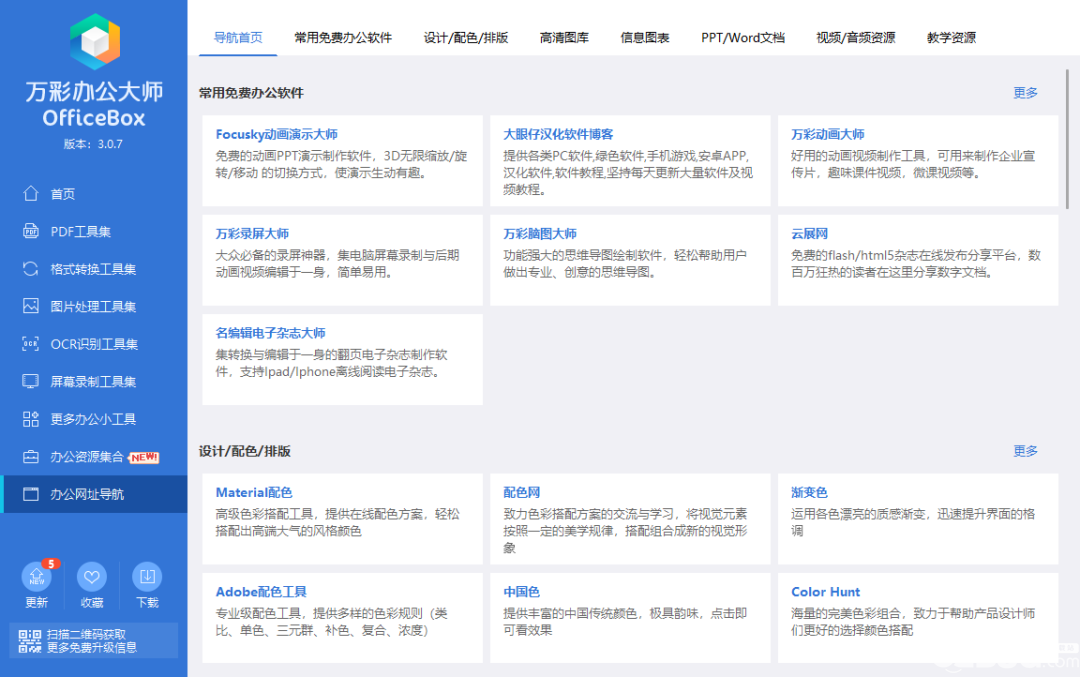Click 更多 beside 常用免费办公软件 heading
1080x677 pixels.
tap(1025, 93)
